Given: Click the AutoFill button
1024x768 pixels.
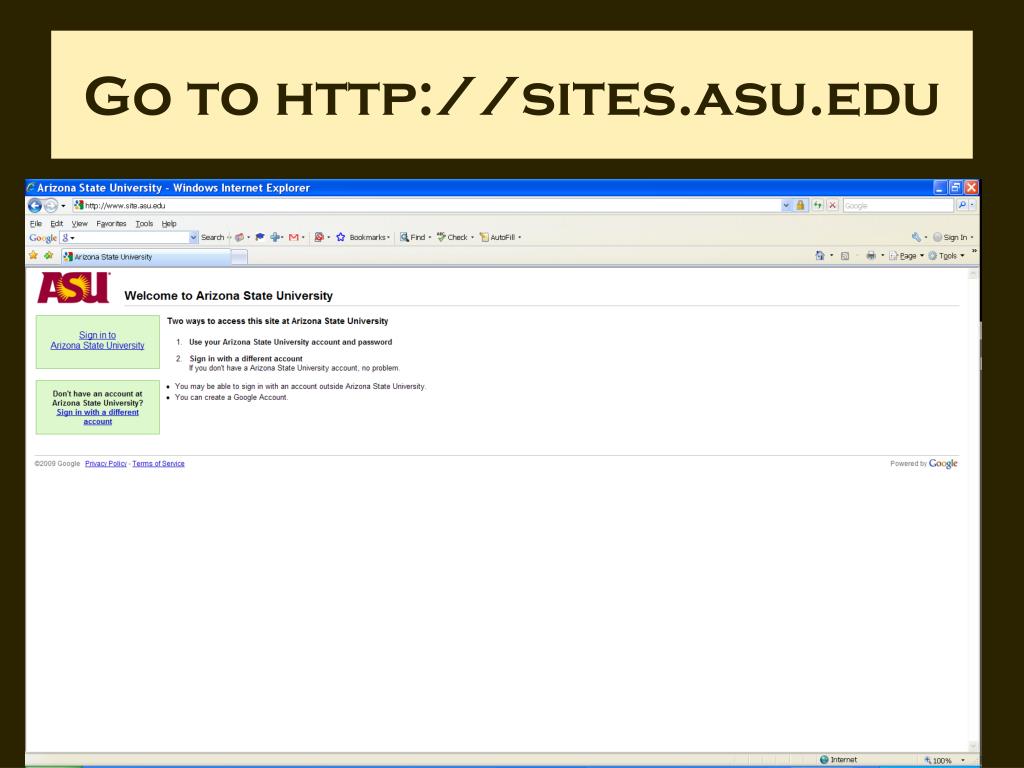Looking at the screenshot, I should point(498,237).
